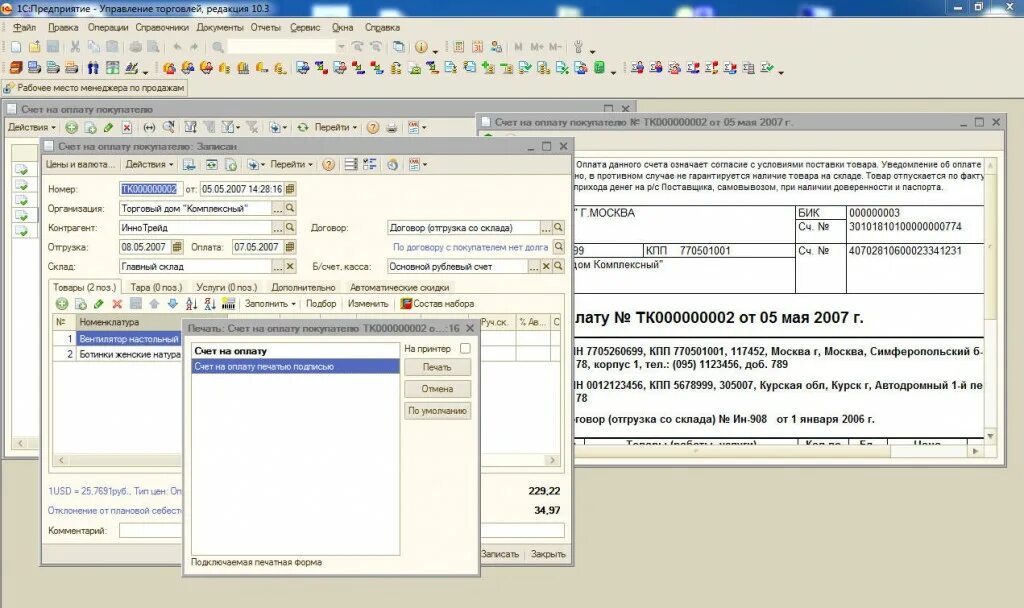Delete goods row with red X icon
This screenshot has width=1024, height=608.
117,304
